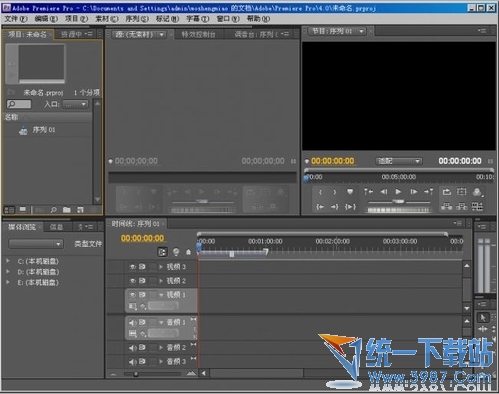Click the Extract button in Program monitor
Image resolution: width=499 pixels, height=394 pixels.
pyautogui.click(x=462, y=207)
